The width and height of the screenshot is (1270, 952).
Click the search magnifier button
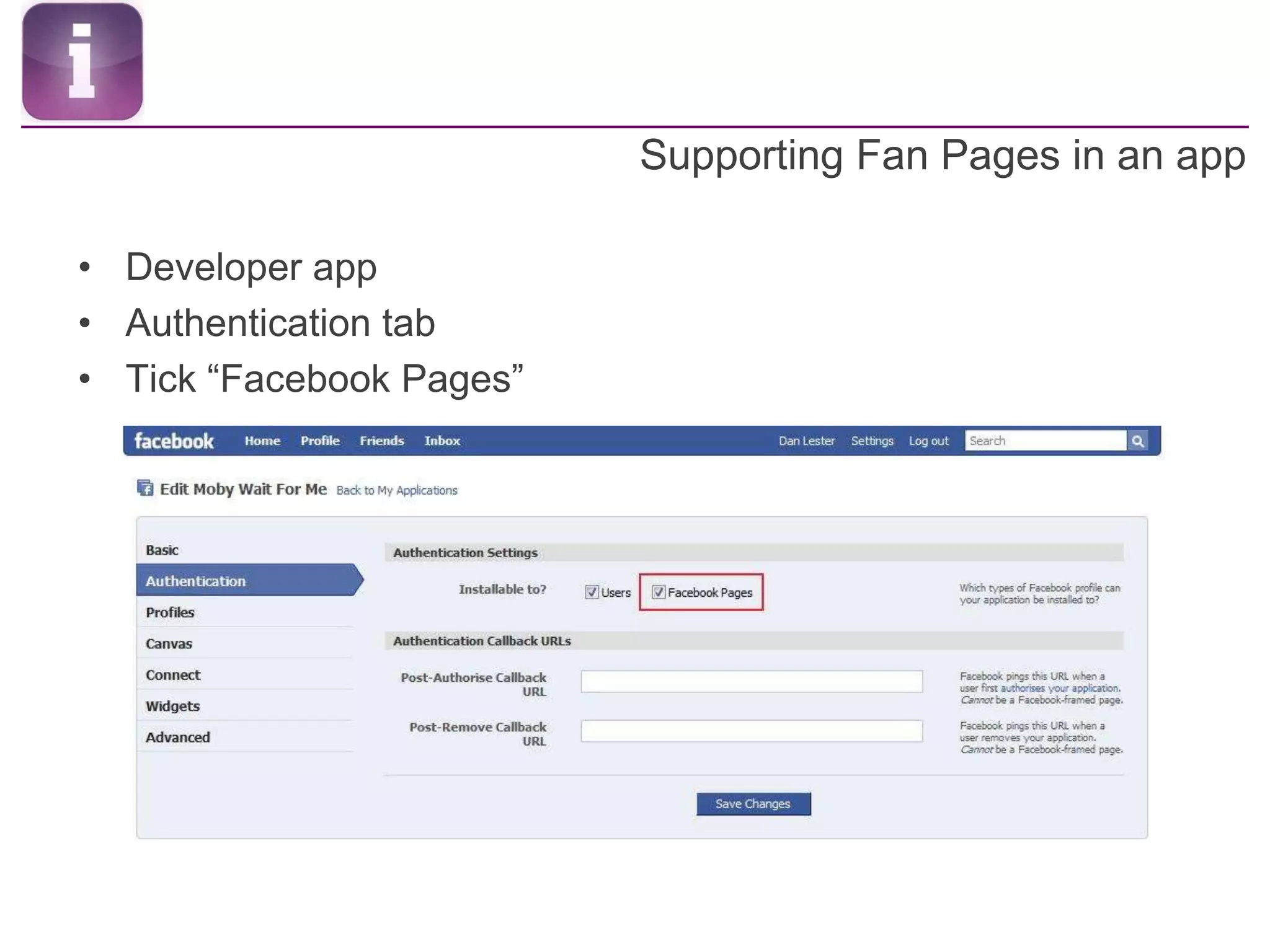[1138, 441]
